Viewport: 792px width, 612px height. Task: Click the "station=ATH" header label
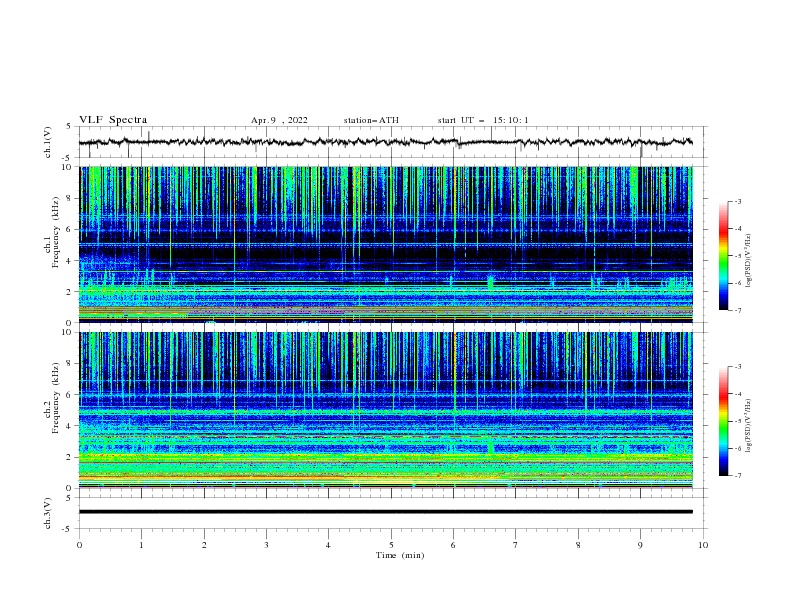tap(371, 120)
